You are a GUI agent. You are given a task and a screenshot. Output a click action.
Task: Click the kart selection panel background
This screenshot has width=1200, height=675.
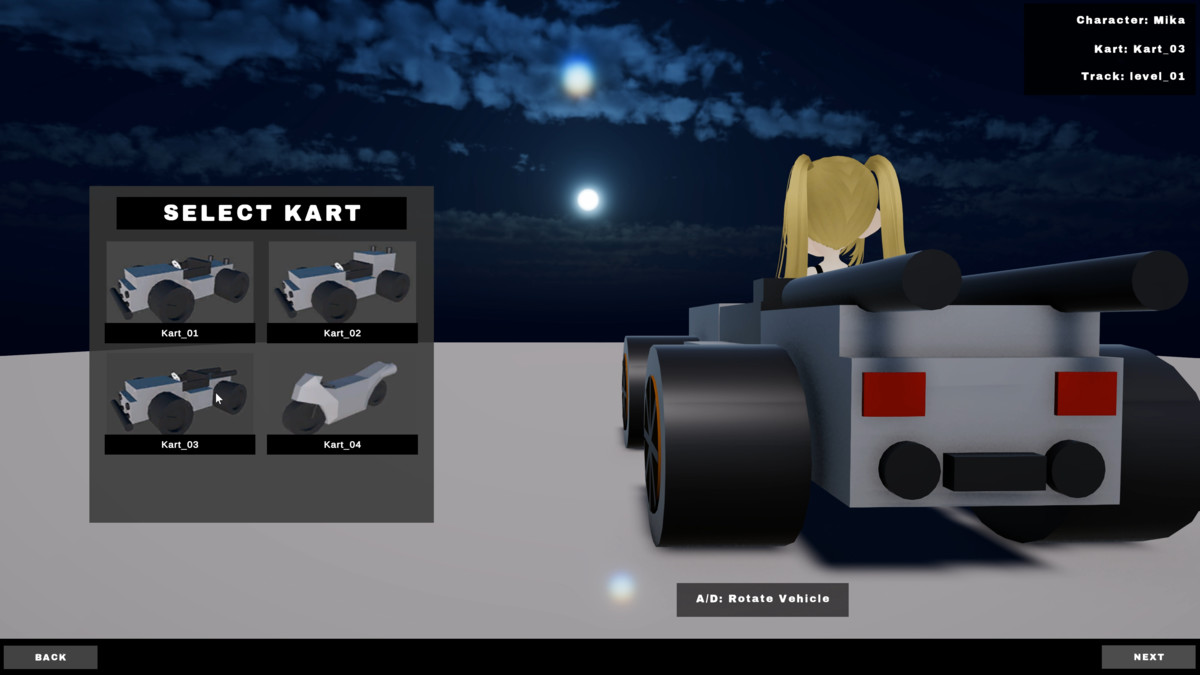[x=262, y=490]
